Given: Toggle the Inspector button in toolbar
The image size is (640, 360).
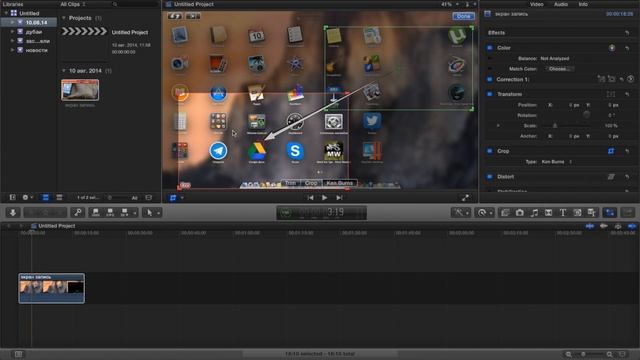Looking at the screenshot, I should click(610, 213).
